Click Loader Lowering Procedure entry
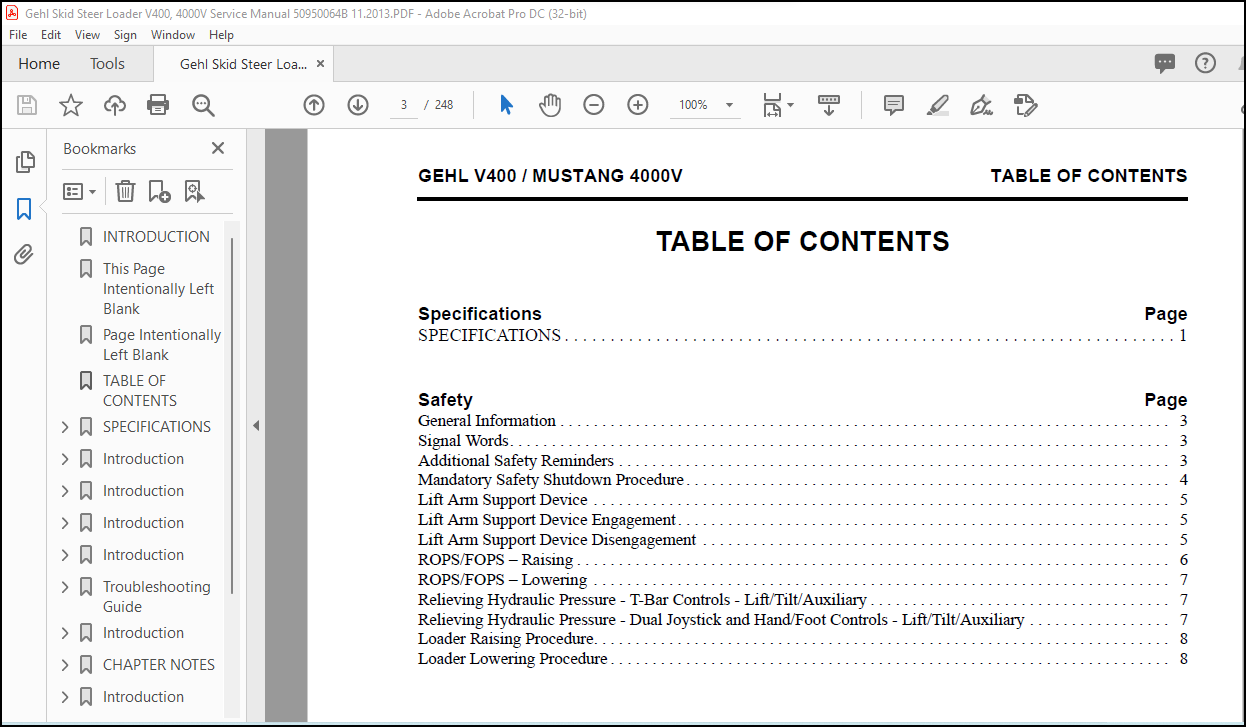Viewport: 1246px width, 727px height. click(802, 659)
